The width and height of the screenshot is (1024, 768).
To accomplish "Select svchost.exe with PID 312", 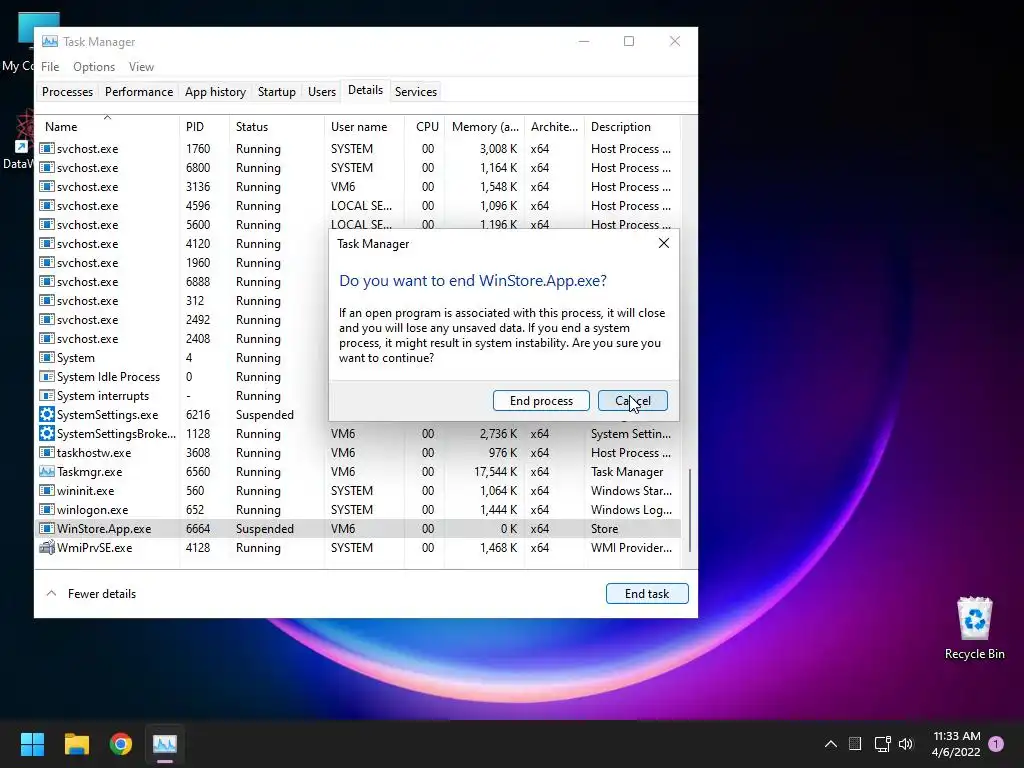I will [183, 301].
